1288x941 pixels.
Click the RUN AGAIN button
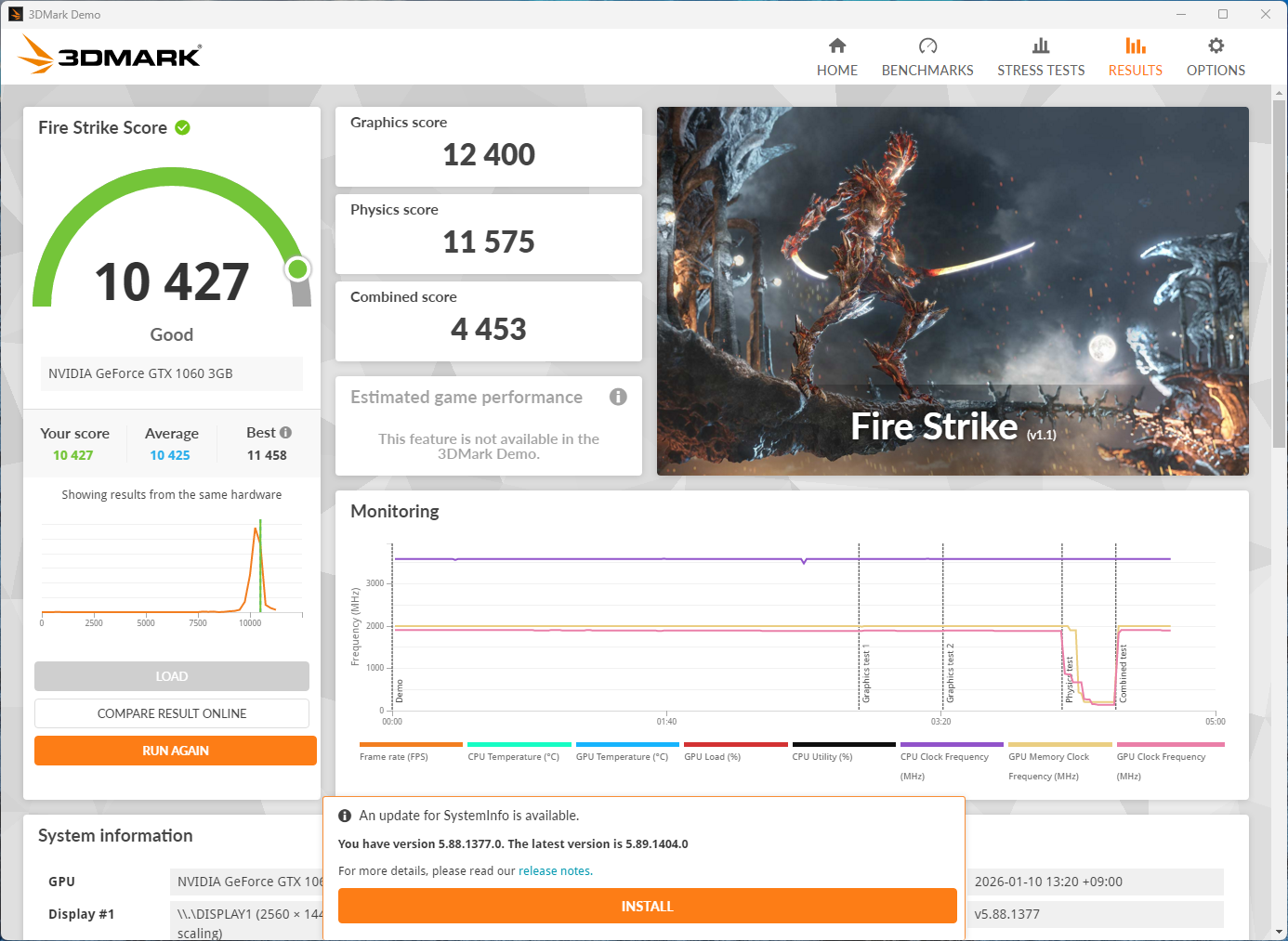click(176, 751)
